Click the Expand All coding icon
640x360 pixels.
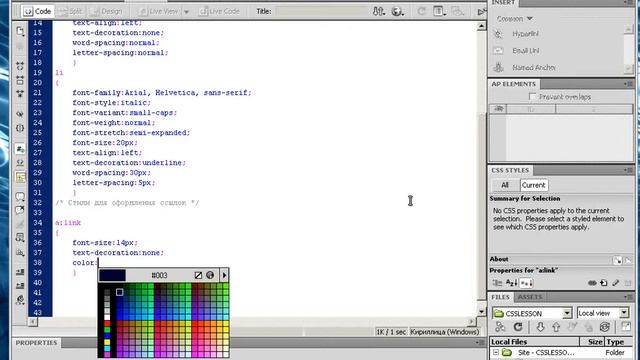(x=20, y=93)
